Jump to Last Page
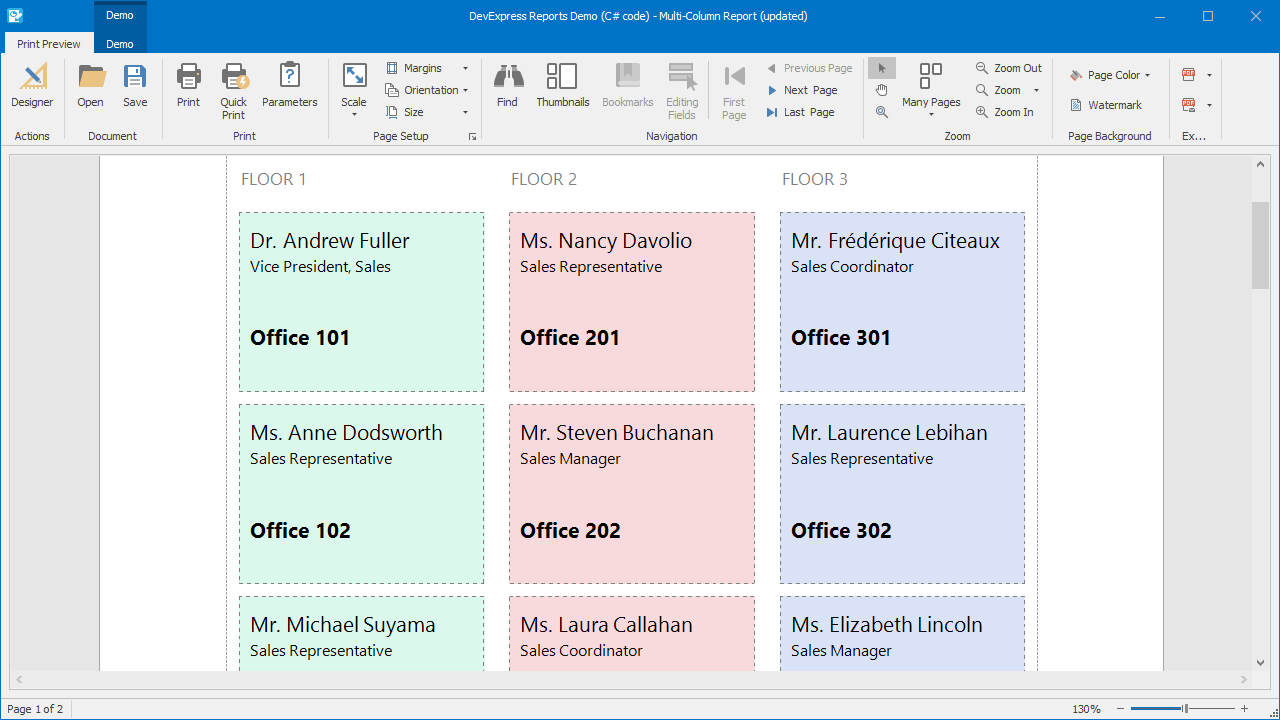 coord(800,112)
